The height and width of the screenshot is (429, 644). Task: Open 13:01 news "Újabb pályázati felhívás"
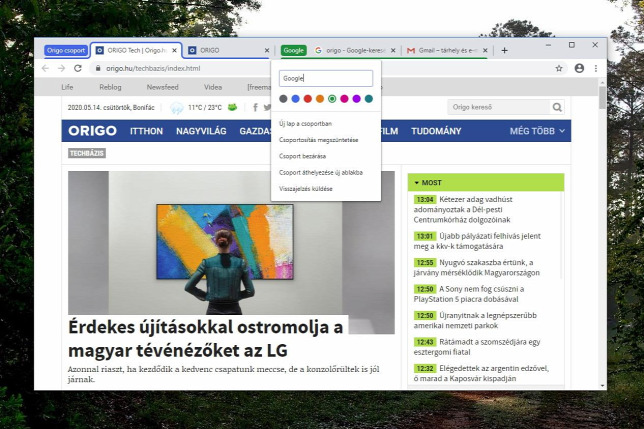click(x=477, y=241)
